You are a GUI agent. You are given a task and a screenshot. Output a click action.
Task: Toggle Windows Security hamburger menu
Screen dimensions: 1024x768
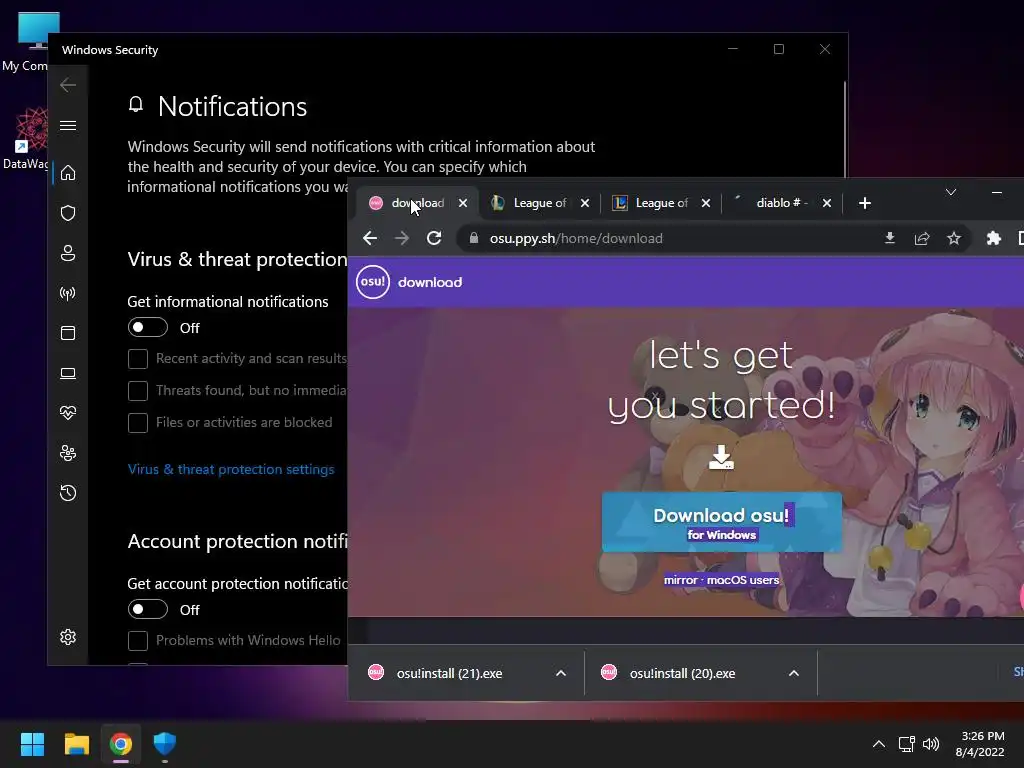68,125
